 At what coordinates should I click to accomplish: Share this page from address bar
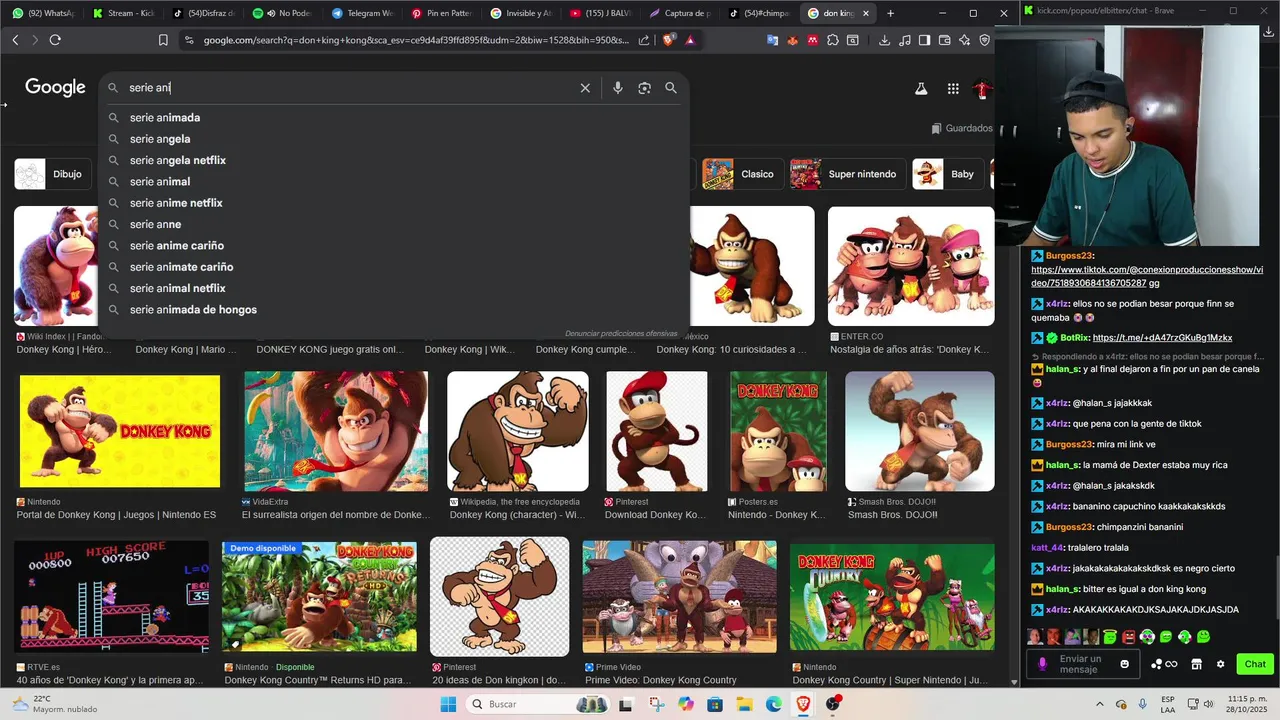click(x=644, y=40)
